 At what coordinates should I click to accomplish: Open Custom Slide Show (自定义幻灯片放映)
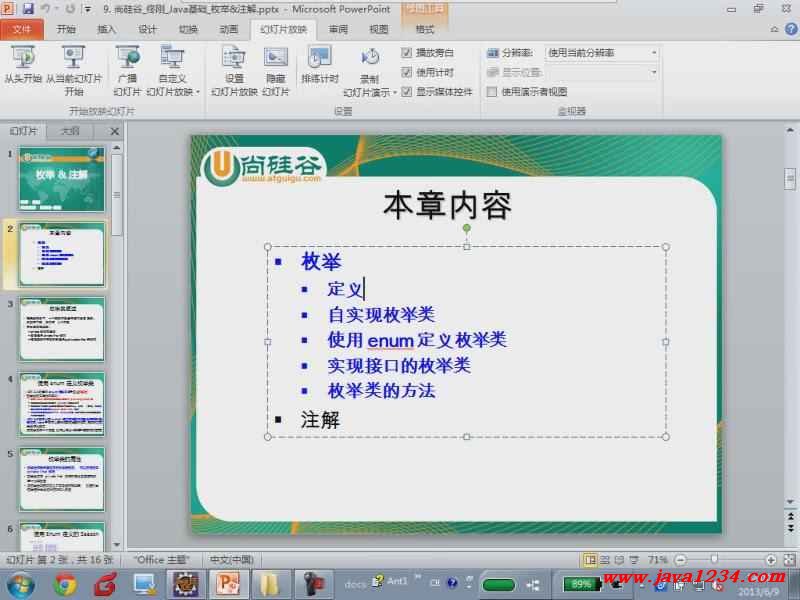pos(172,70)
